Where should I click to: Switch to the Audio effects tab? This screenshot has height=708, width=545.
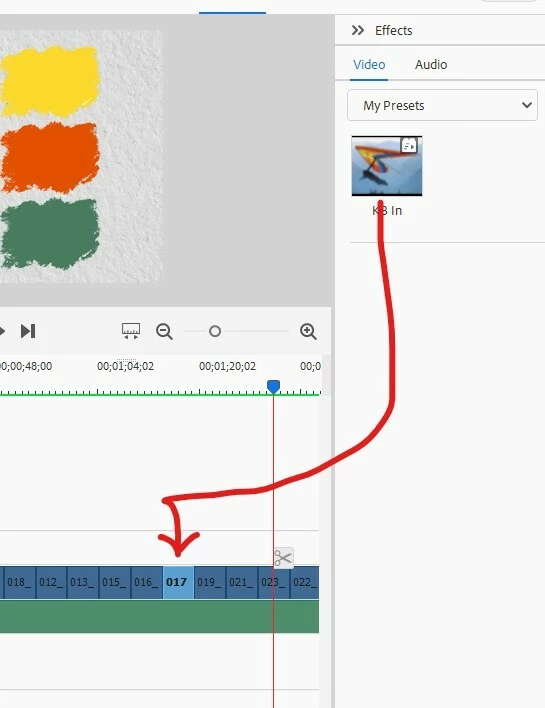coord(431,65)
